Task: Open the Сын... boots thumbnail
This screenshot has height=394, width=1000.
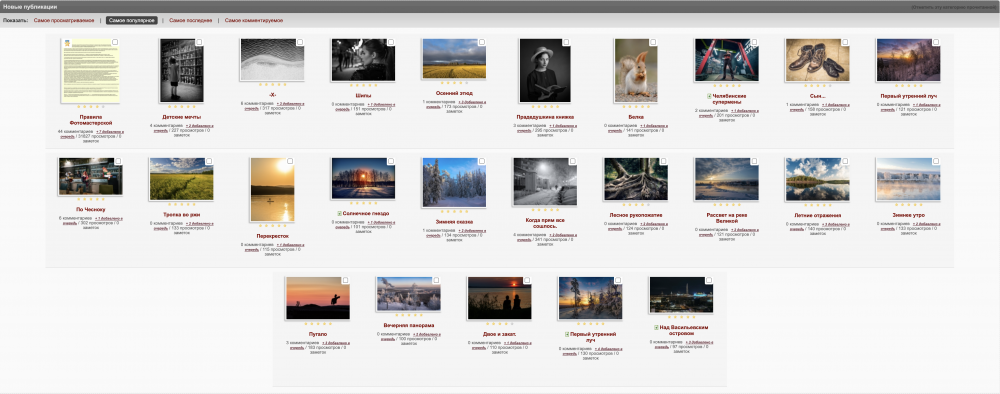Action: pyautogui.click(x=817, y=60)
